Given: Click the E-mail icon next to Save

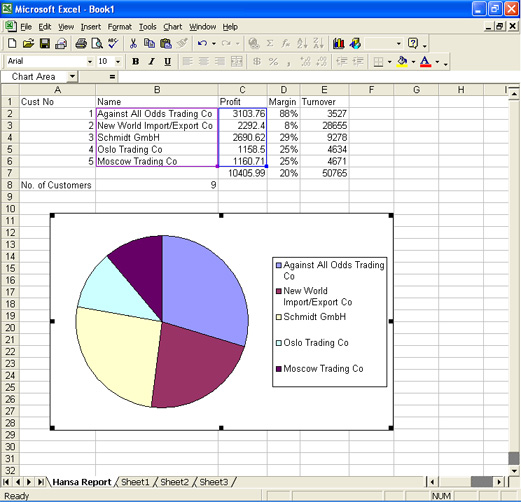Looking at the screenshot, I should pyautogui.click(x=61, y=43).
